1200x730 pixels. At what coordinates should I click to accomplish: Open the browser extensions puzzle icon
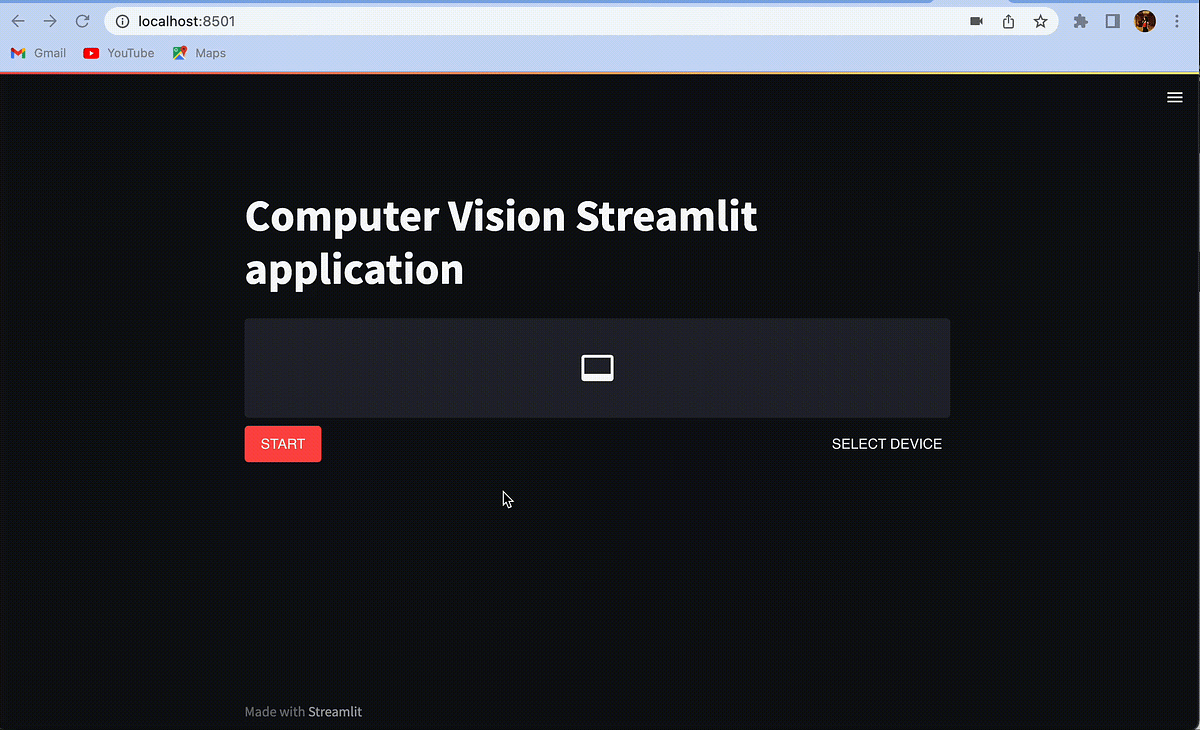[1080, 21]
